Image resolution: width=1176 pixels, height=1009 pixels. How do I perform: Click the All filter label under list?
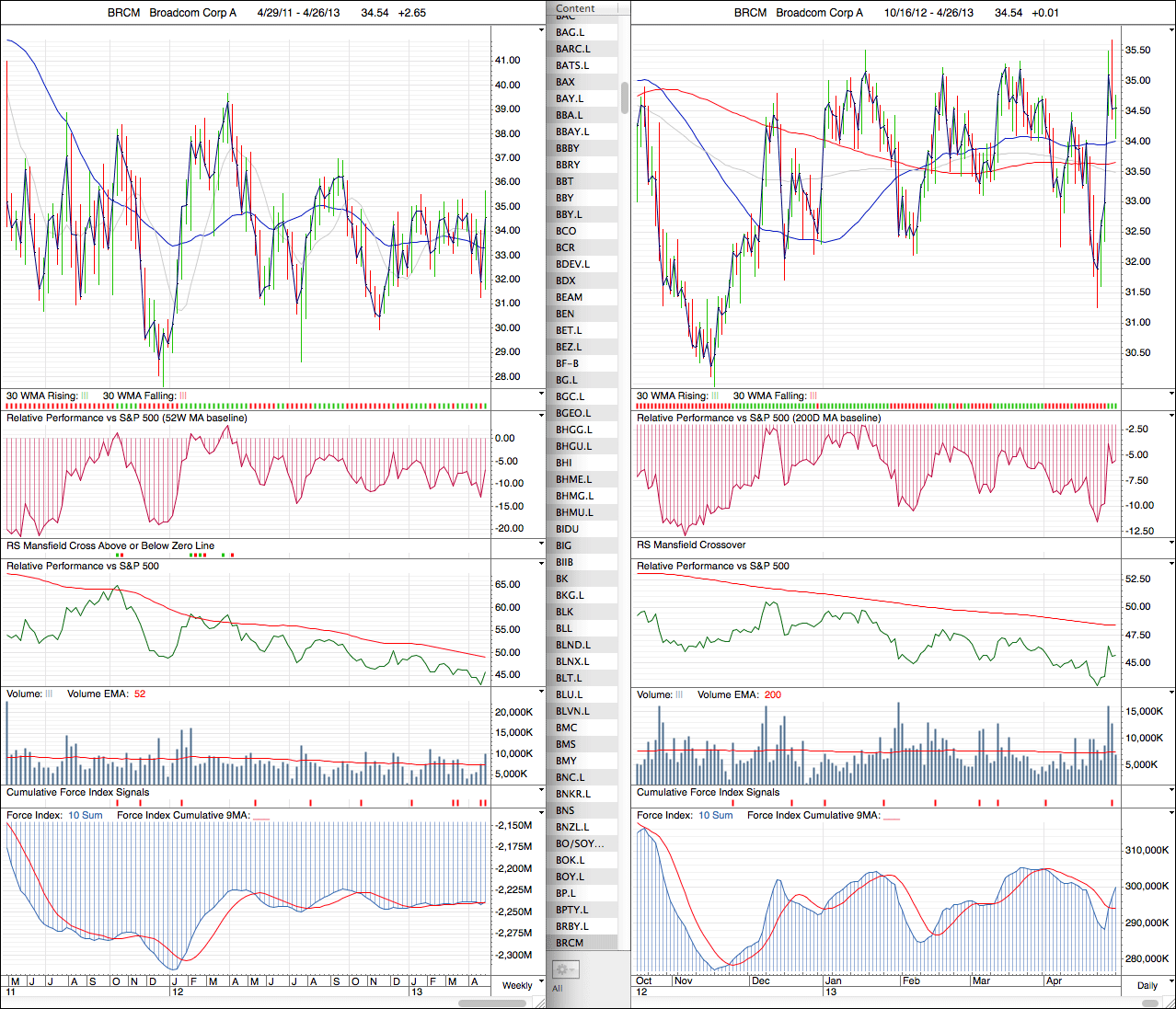557,989
